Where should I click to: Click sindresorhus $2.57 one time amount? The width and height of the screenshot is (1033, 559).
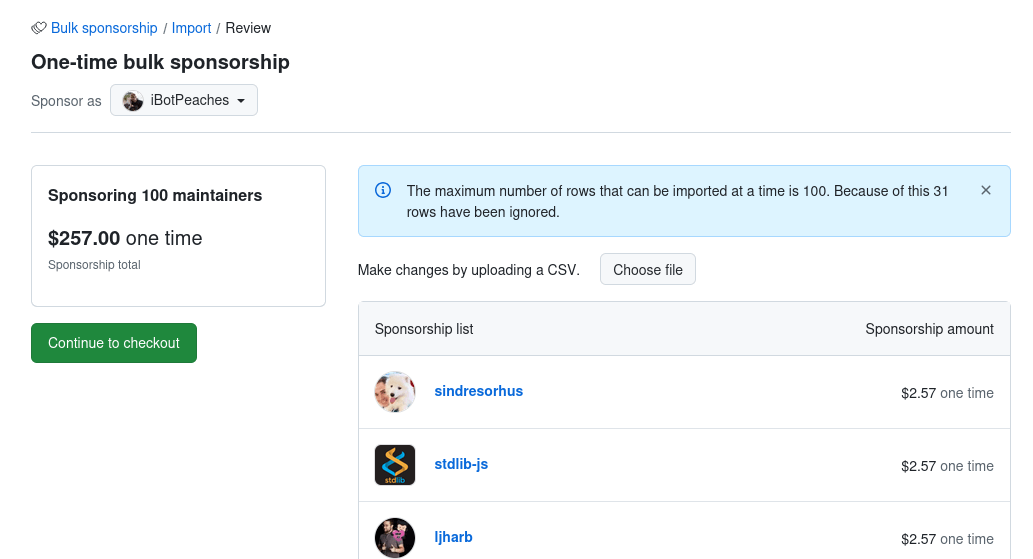click(947, 393)
